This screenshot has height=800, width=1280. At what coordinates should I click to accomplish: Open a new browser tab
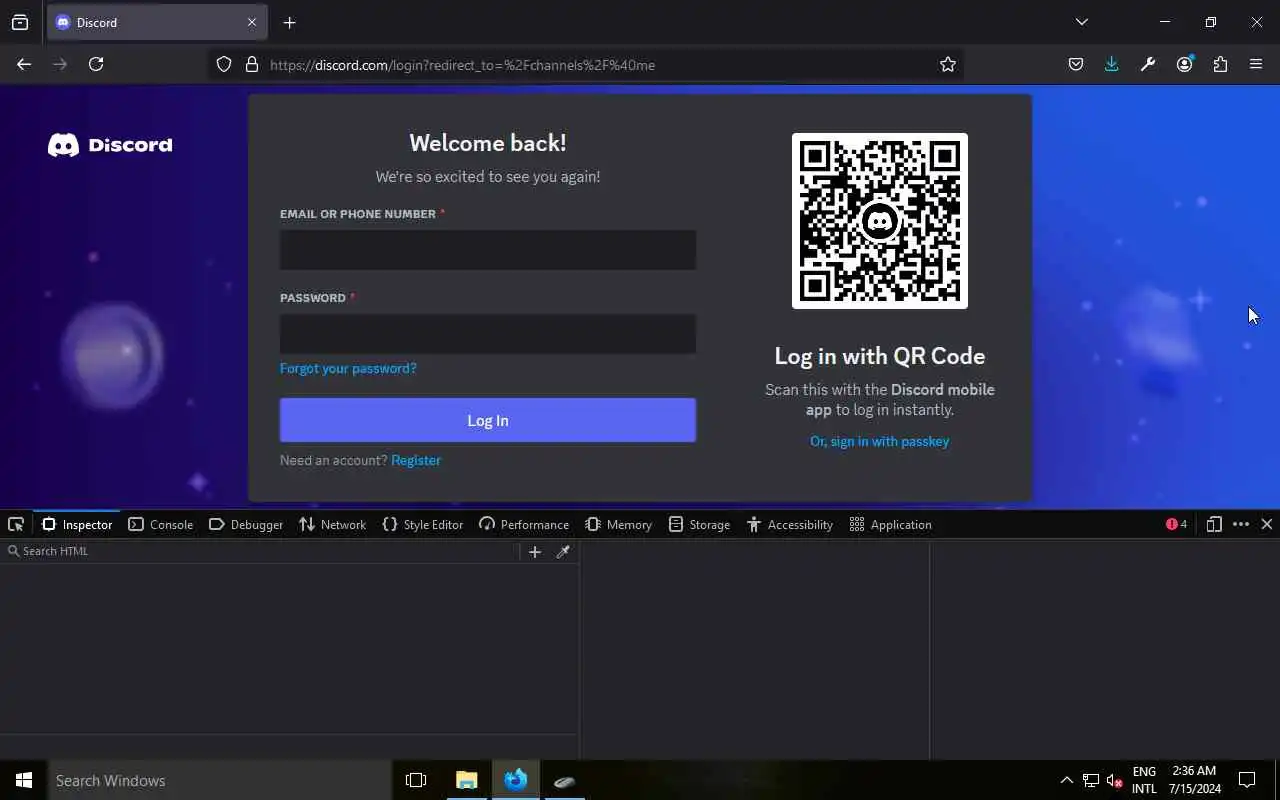point(289,22)
